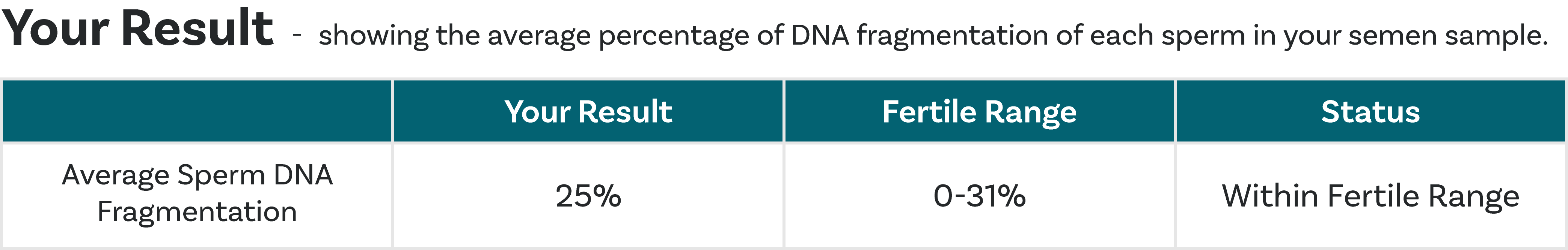This screenshot has width=1568, height=250.
Task: Click the "Average Sperm DNA" row label line
Action: (197, 175)
